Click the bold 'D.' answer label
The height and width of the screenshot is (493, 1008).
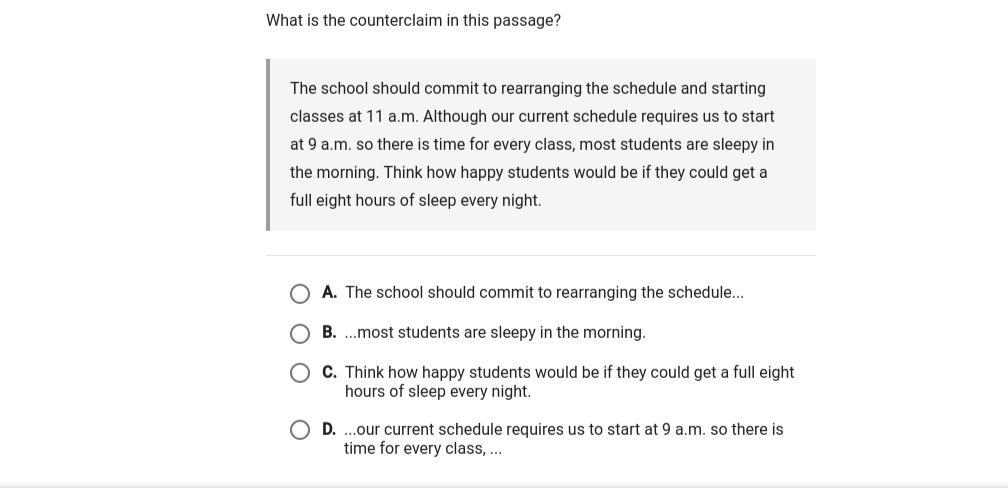pyautogui.click(x=329, y=429)
